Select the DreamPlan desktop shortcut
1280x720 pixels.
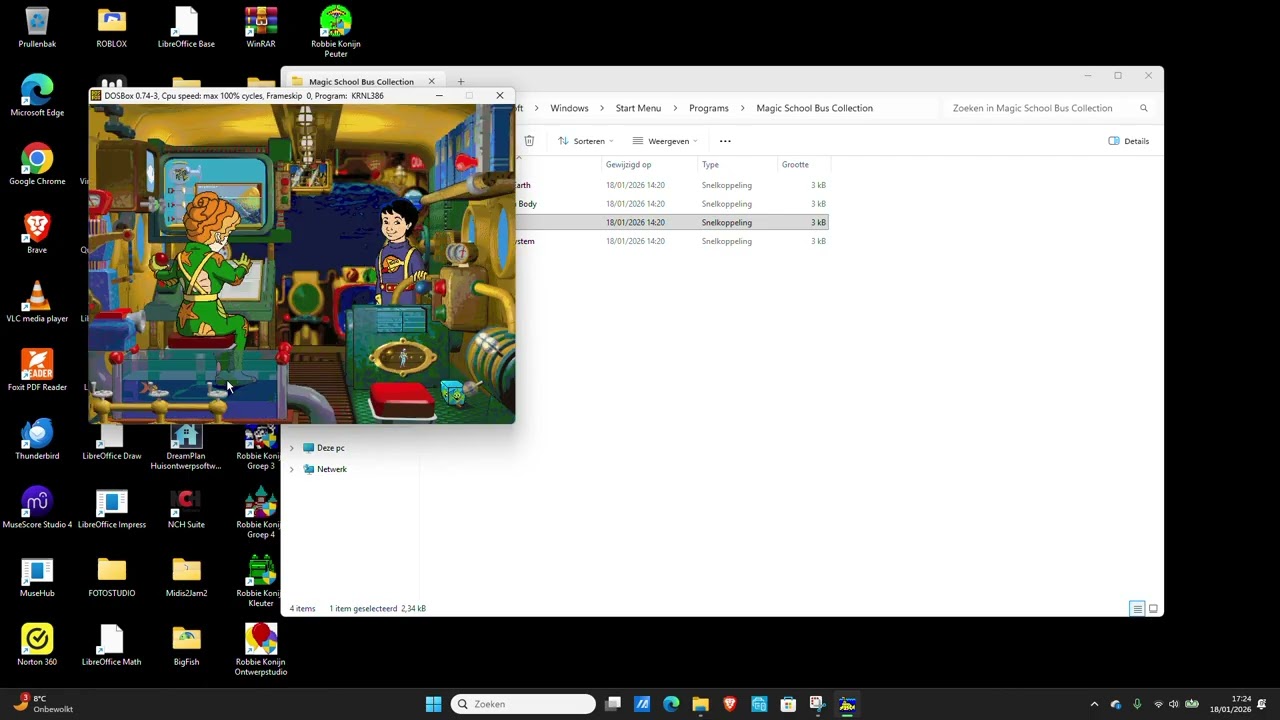[x=186, y=448]
